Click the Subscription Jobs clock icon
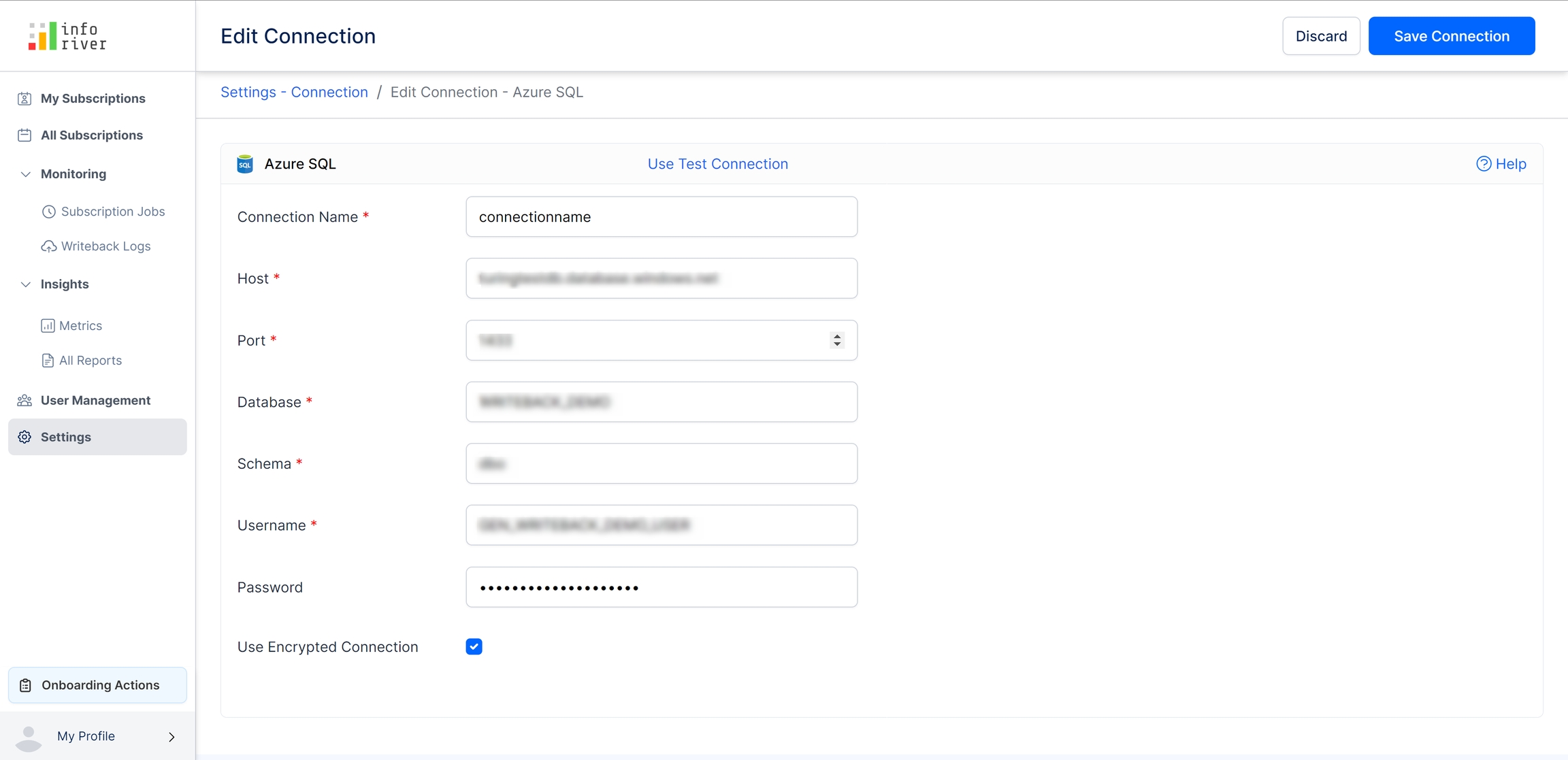The height and width of the screenshot is (760, 1568). 48,212
